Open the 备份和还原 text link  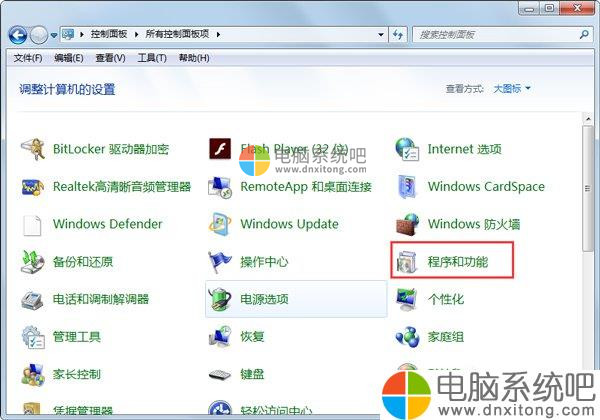click(83, 262)
